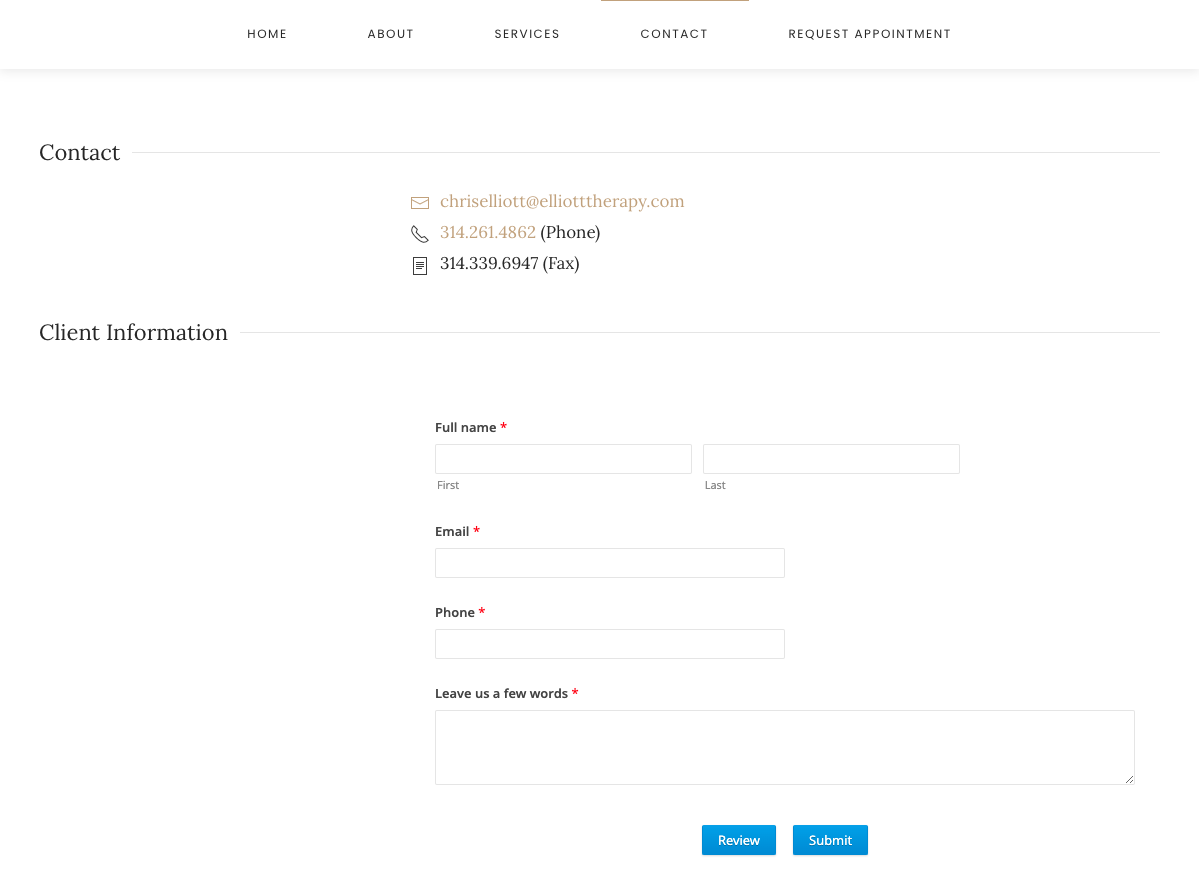Image resolution: width=1199 pixels, height=875 pixels.
Task: Click into the Email input field
Action: click(x=610, y=563)
